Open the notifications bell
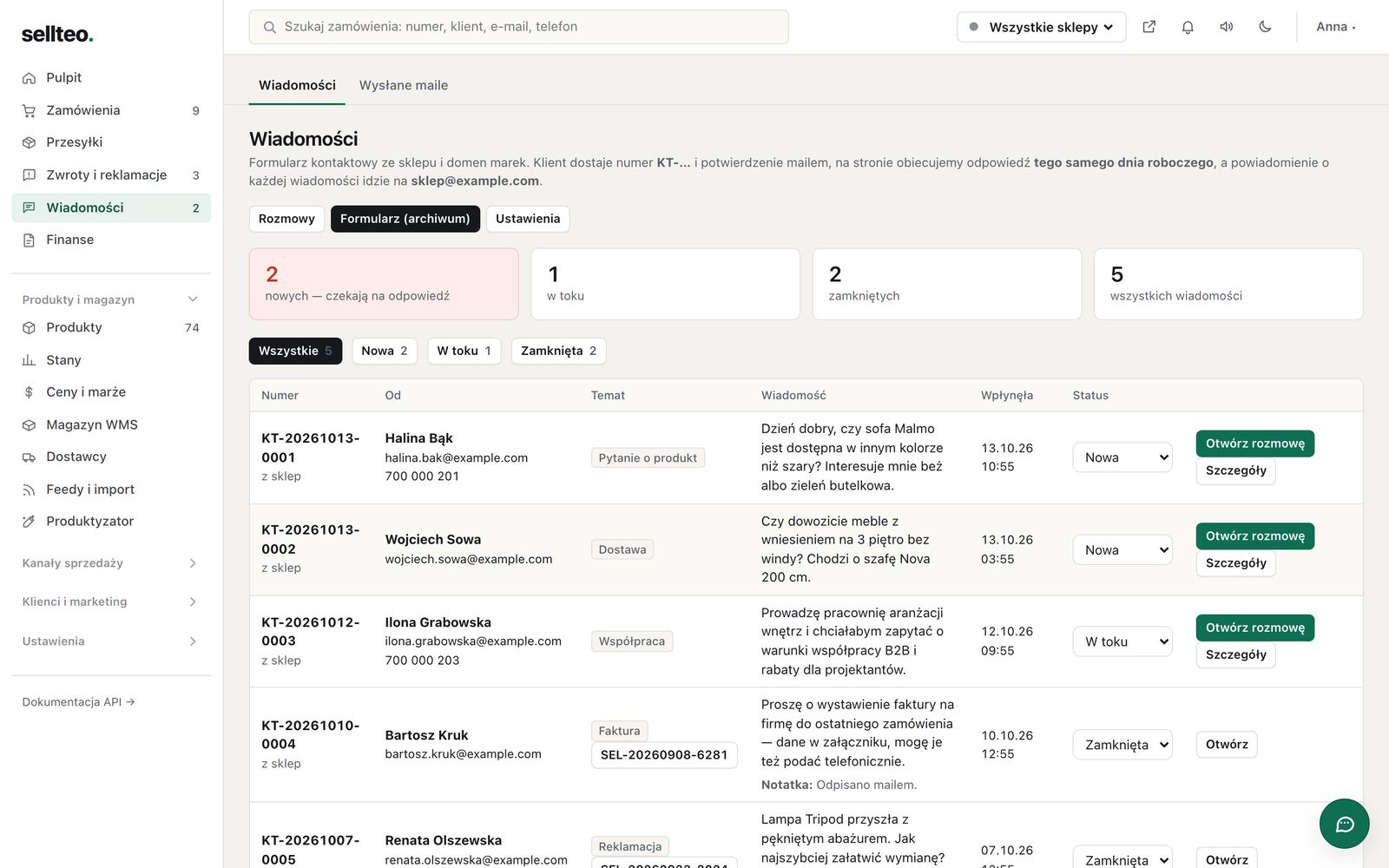1389x868 pixels. coord(1188,27)
